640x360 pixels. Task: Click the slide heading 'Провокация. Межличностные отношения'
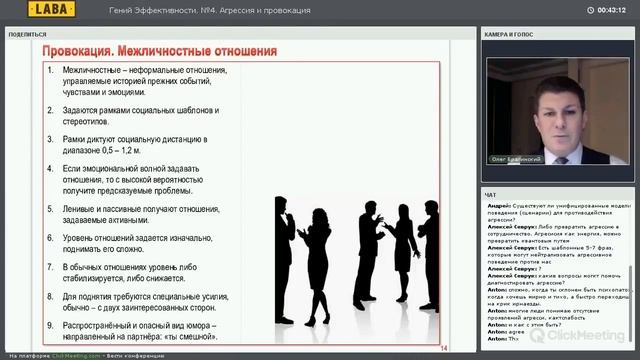[160, 51]
